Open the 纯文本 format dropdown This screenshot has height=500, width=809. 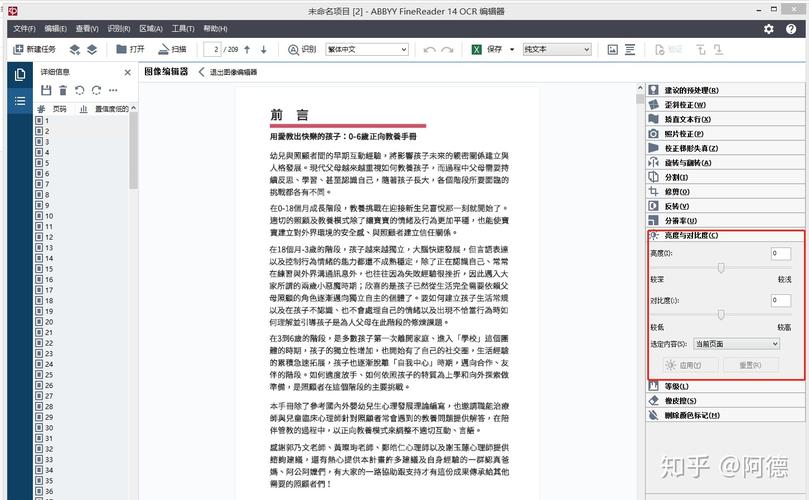[557, 50]
